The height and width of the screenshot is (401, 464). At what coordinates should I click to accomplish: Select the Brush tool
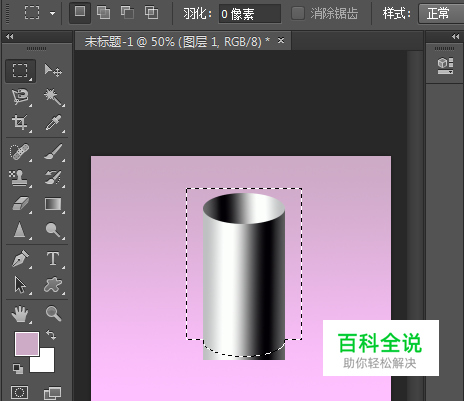53,152
